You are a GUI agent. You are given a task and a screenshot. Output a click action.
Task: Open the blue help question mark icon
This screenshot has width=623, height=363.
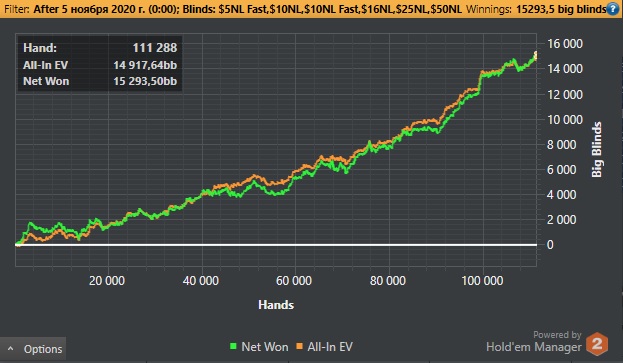612,9
